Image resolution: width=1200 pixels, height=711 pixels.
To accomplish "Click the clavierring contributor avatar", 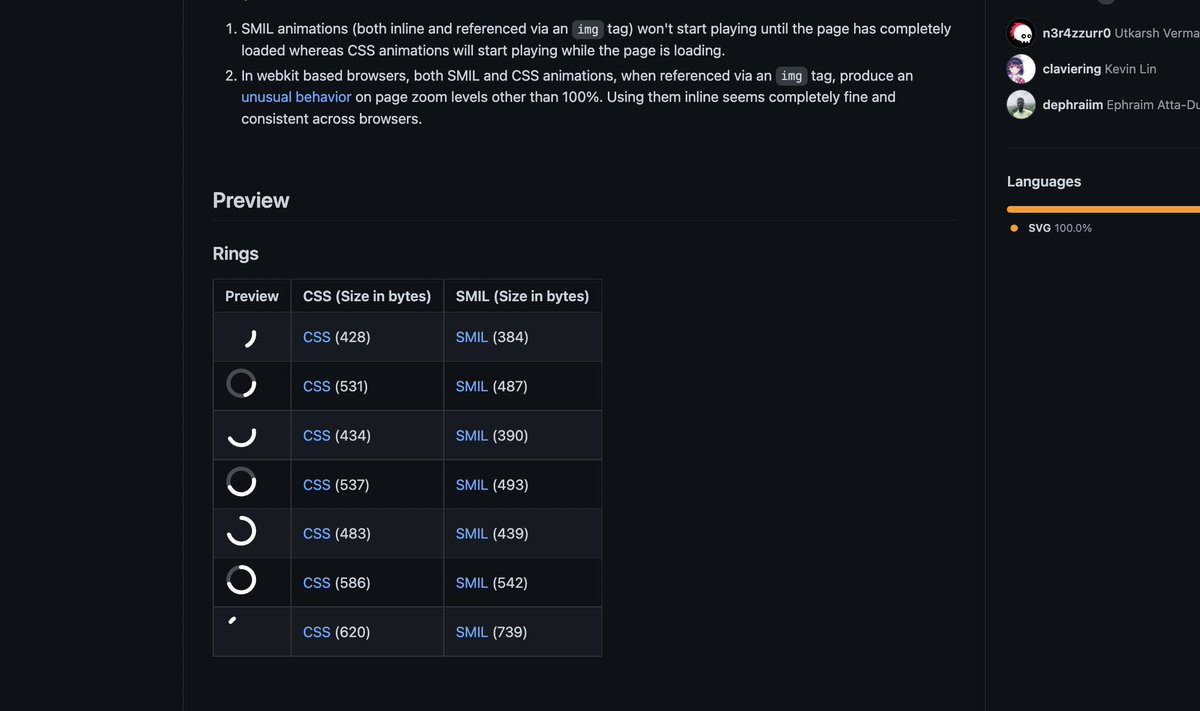I will (x=1020, y=69).
